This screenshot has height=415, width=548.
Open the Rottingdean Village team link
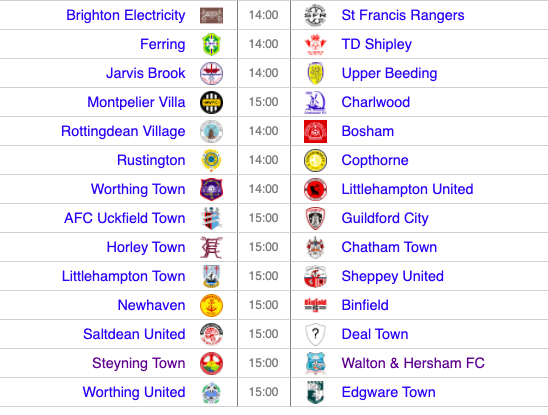[123, 131]
